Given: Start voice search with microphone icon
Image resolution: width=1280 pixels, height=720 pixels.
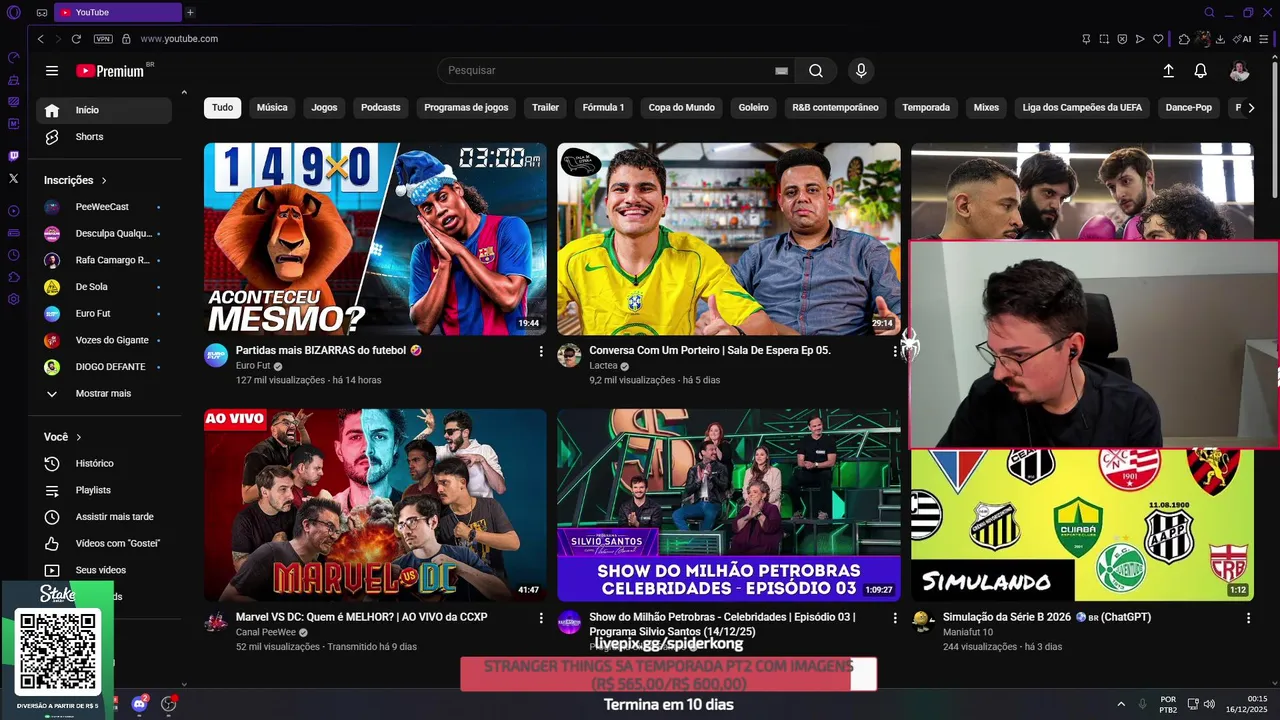Looking at the screenshot, I should [x=861, y=71].
